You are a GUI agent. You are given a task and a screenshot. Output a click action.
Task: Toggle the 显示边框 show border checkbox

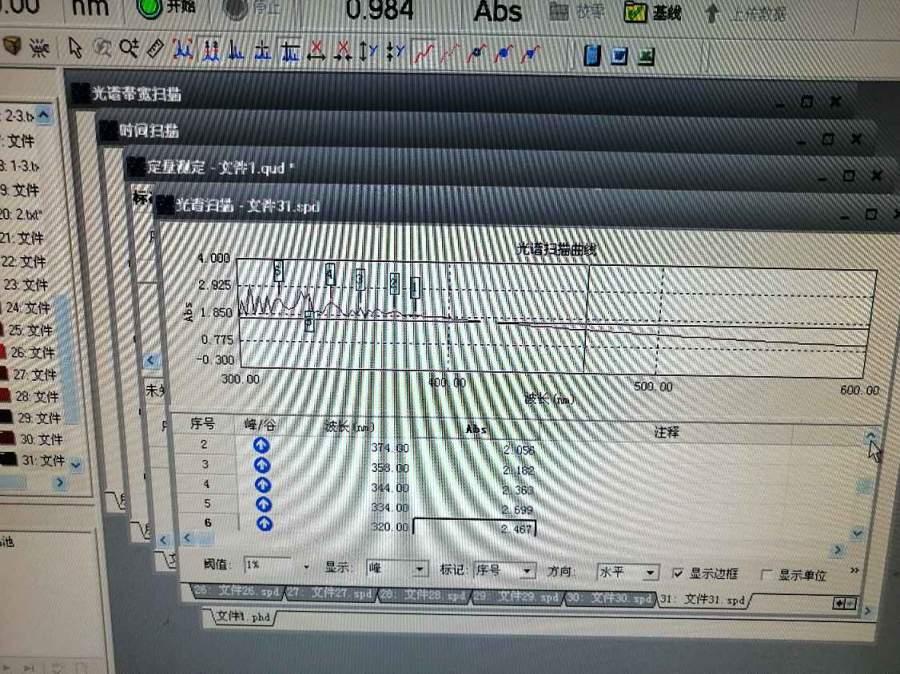click(x=677, y=572)
